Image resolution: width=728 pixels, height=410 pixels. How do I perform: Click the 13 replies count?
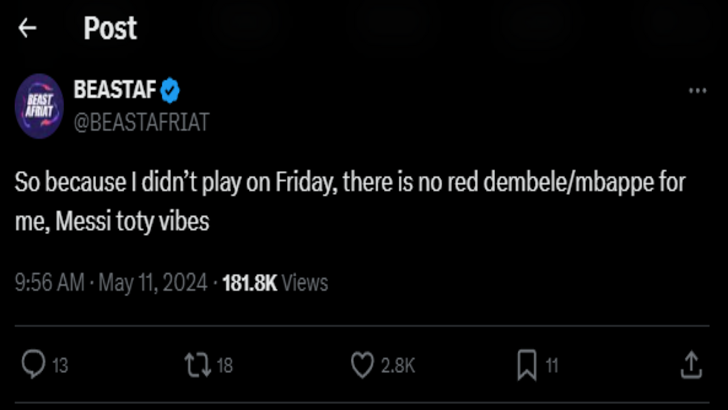coord(60,366)
